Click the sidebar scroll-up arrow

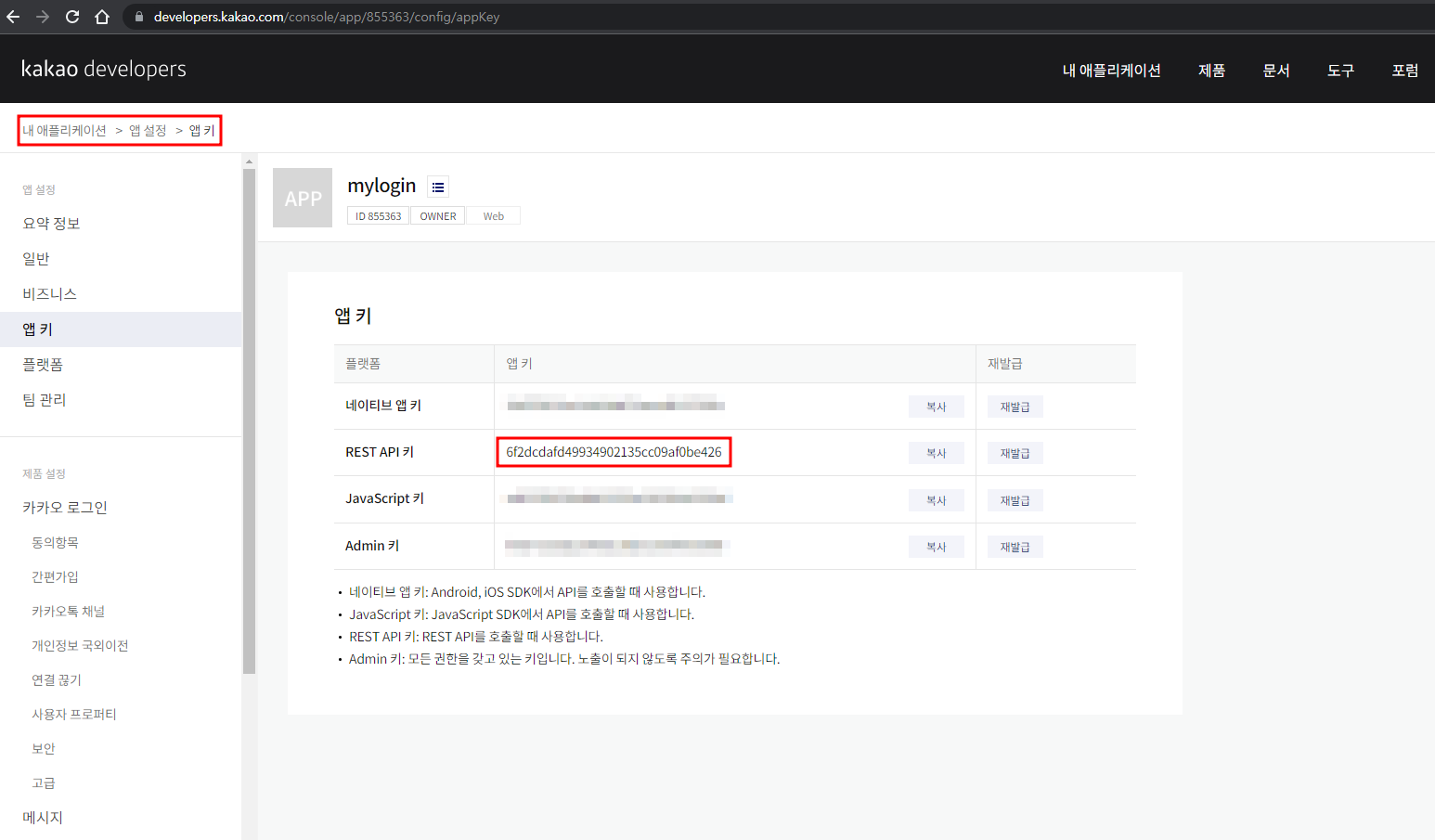coord(249,162)
